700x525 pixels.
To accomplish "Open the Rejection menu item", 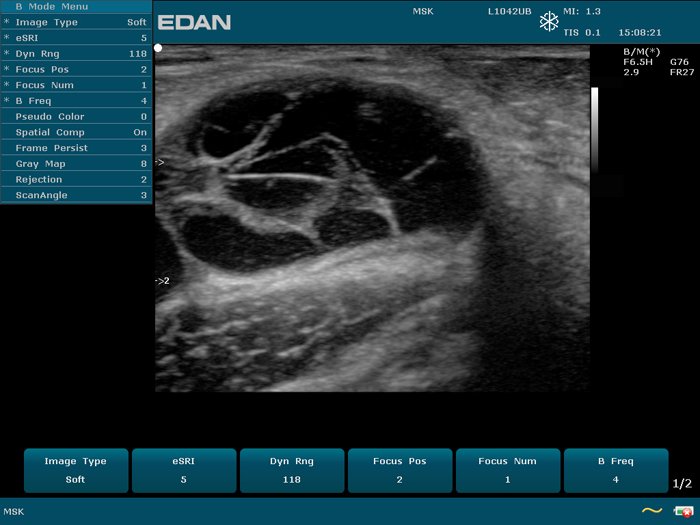I will click(76, 180).
